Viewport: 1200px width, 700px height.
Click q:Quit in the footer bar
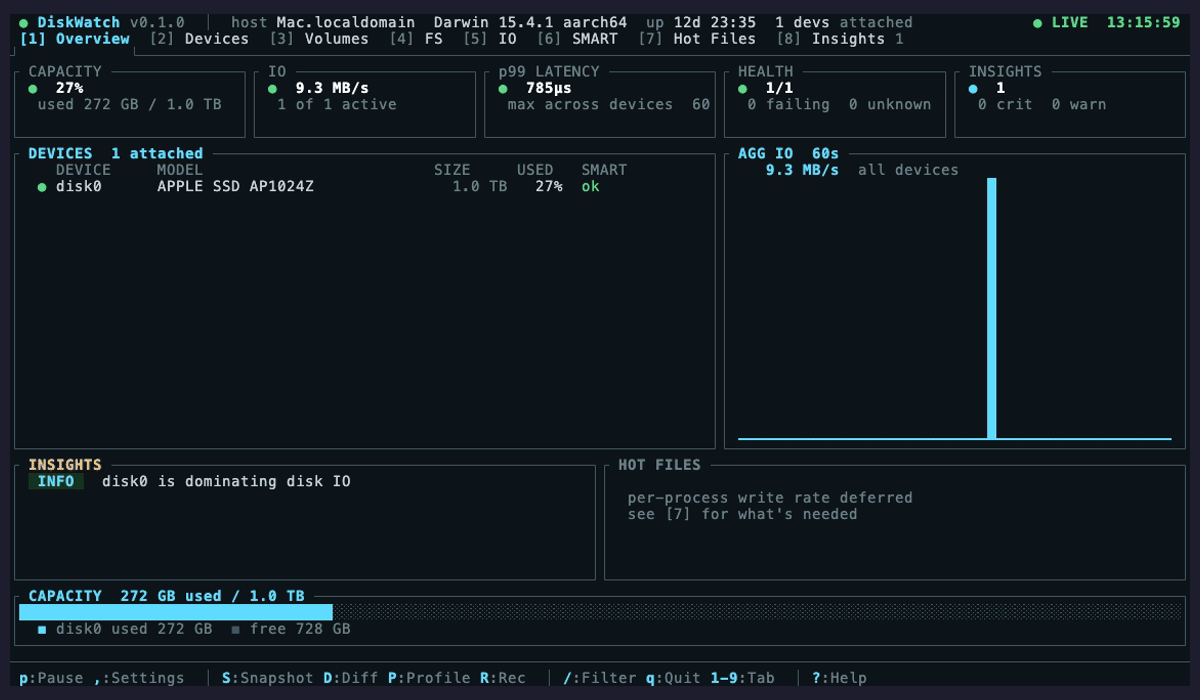click(674, 678)
